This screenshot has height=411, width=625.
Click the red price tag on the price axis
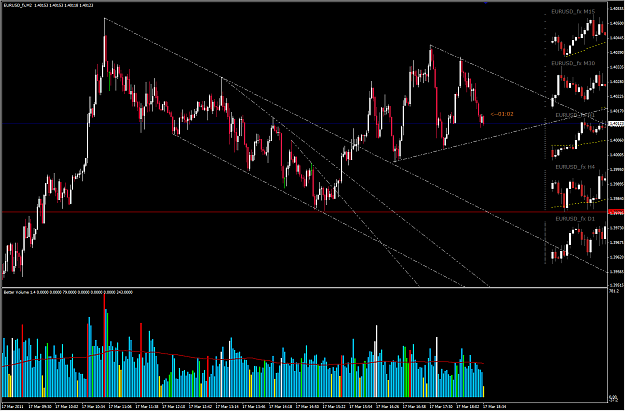point(615,213)
